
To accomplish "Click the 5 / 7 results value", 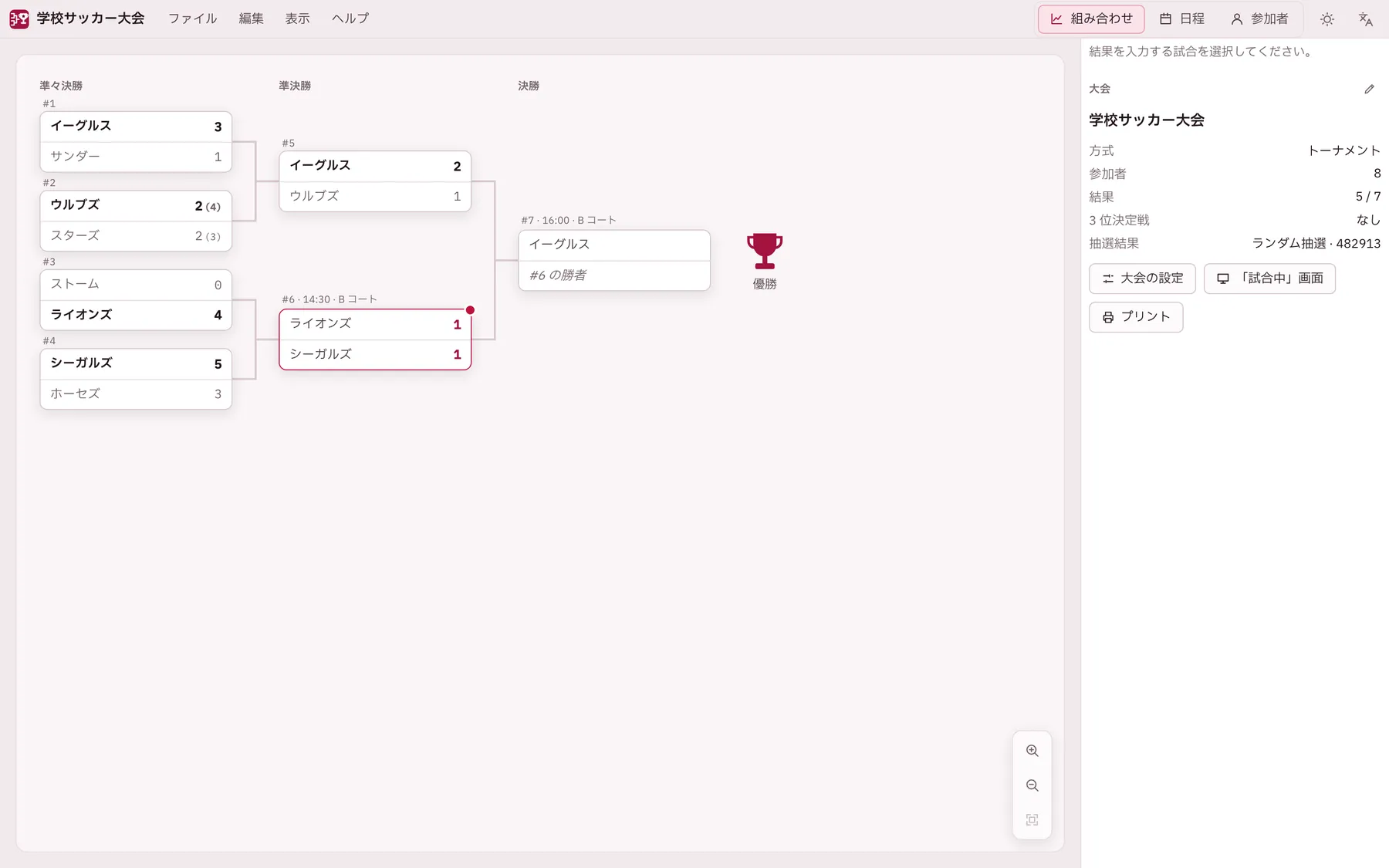I will click(x=1368, y=198).
